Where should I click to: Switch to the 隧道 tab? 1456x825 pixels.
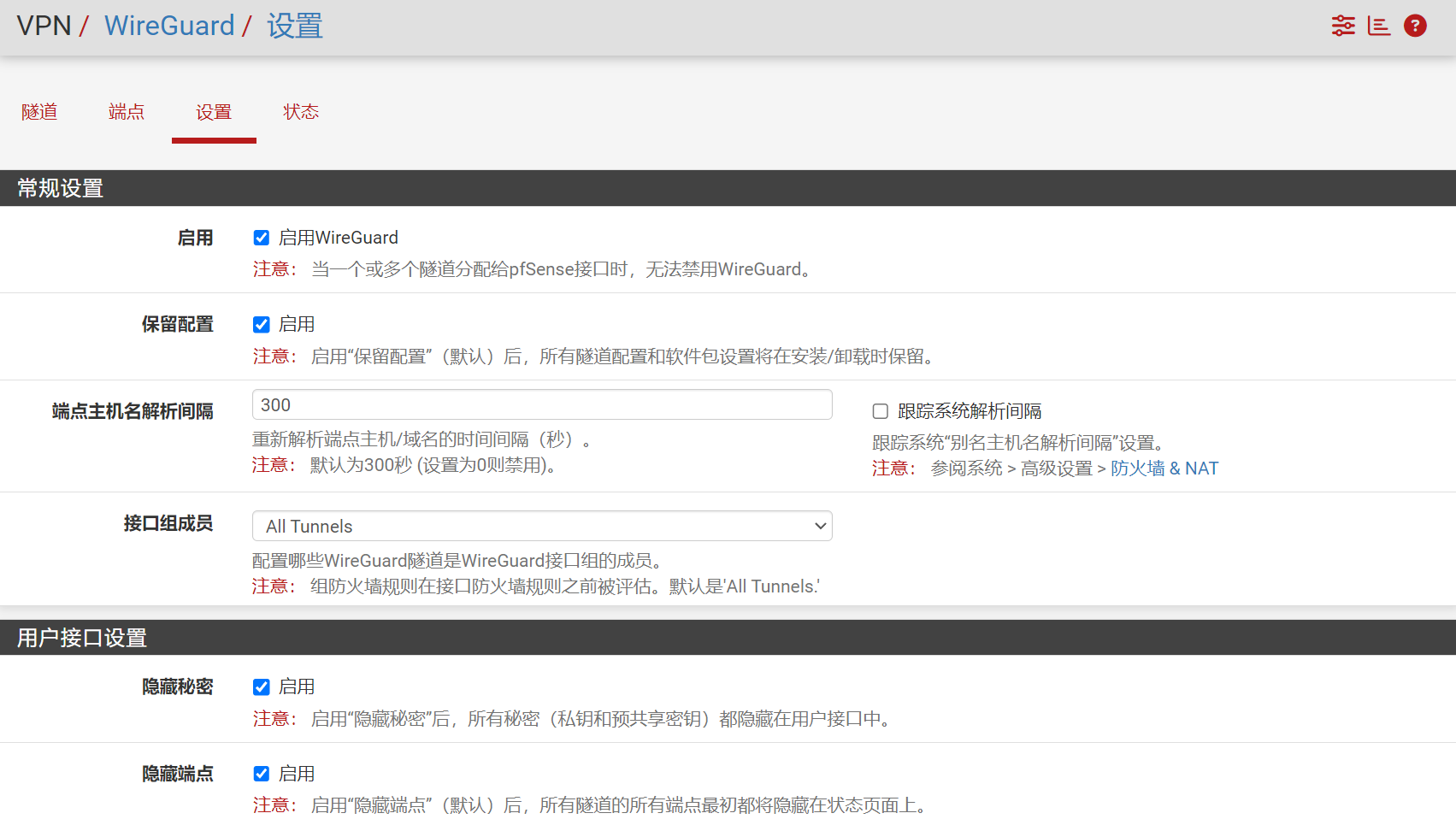click(x=39, y=112)
